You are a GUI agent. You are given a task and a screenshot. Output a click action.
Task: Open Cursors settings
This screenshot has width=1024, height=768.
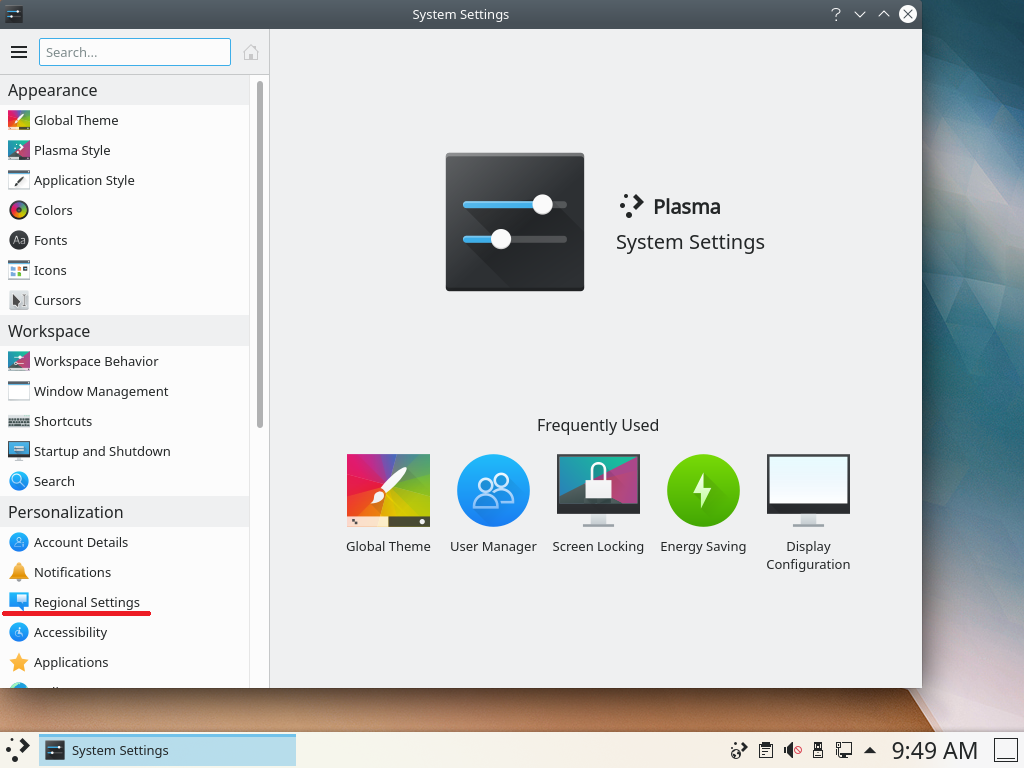click(x=124, y=300)
